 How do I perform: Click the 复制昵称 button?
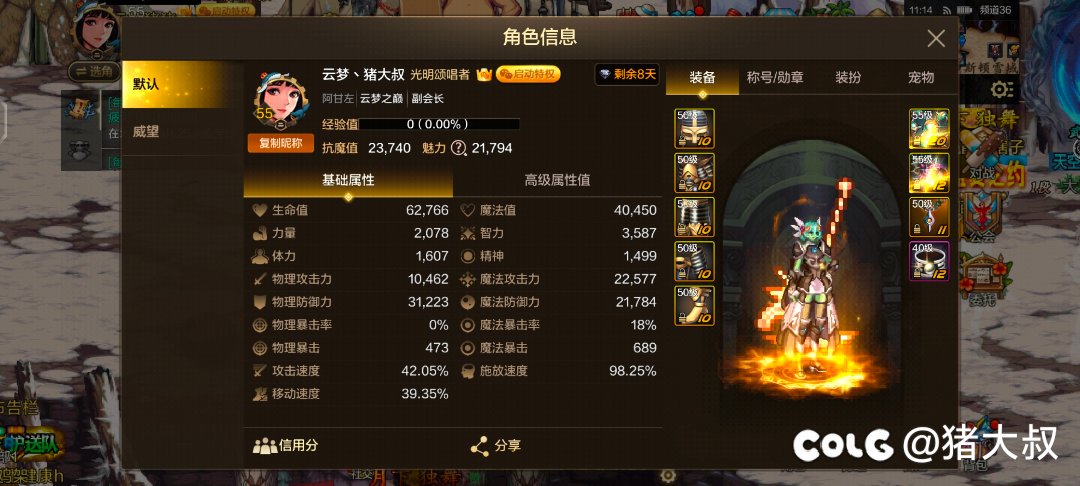[281, 144]
